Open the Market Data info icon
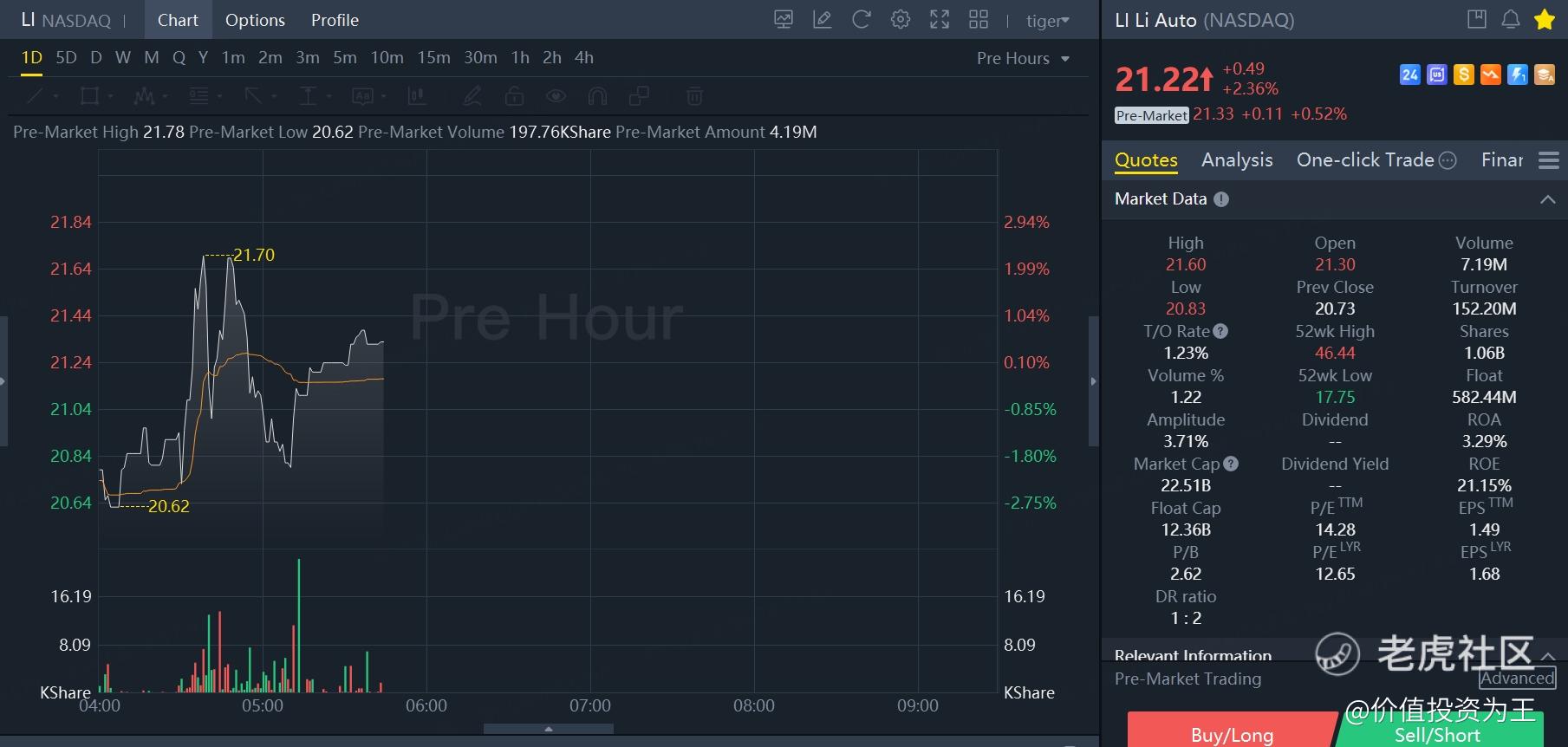Image resolution: width=1568 pixels, height=747 pixels. pos(1221,199)
